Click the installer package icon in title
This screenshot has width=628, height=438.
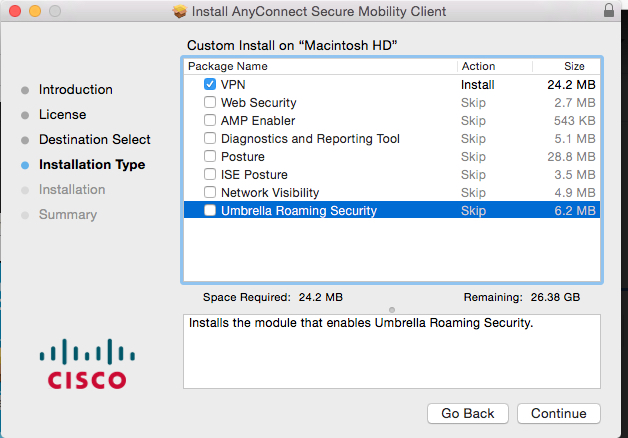(x=180, y=11)
